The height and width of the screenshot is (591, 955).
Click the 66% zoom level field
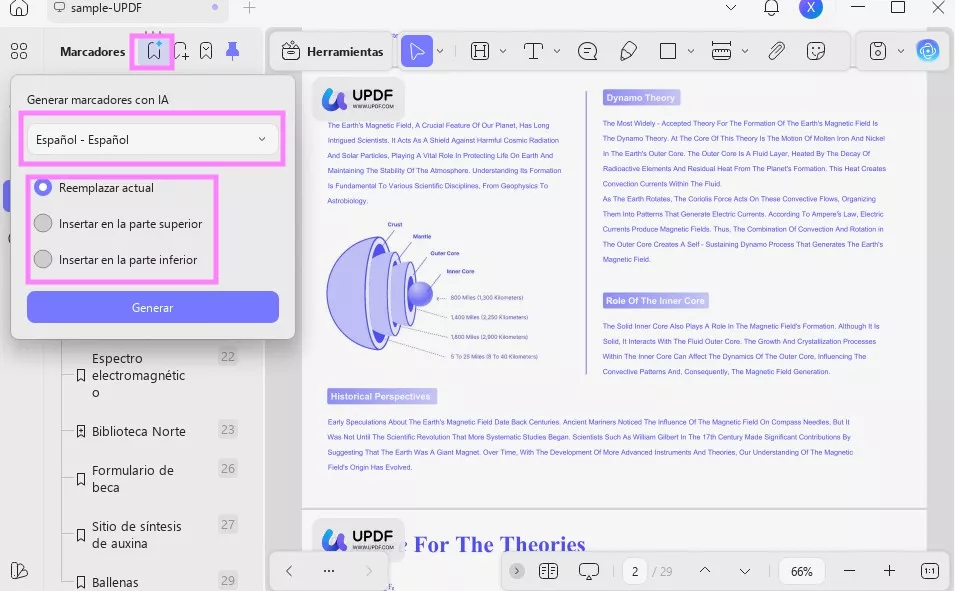click(x=802, y=572)
